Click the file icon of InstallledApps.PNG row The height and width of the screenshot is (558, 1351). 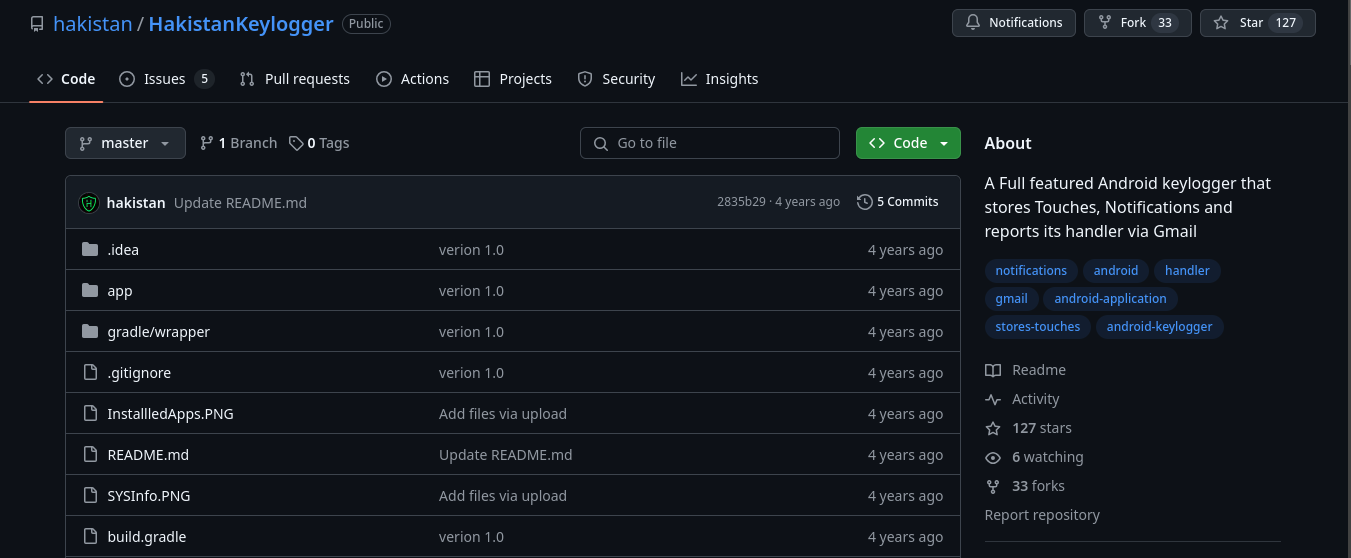pos(90,414)
